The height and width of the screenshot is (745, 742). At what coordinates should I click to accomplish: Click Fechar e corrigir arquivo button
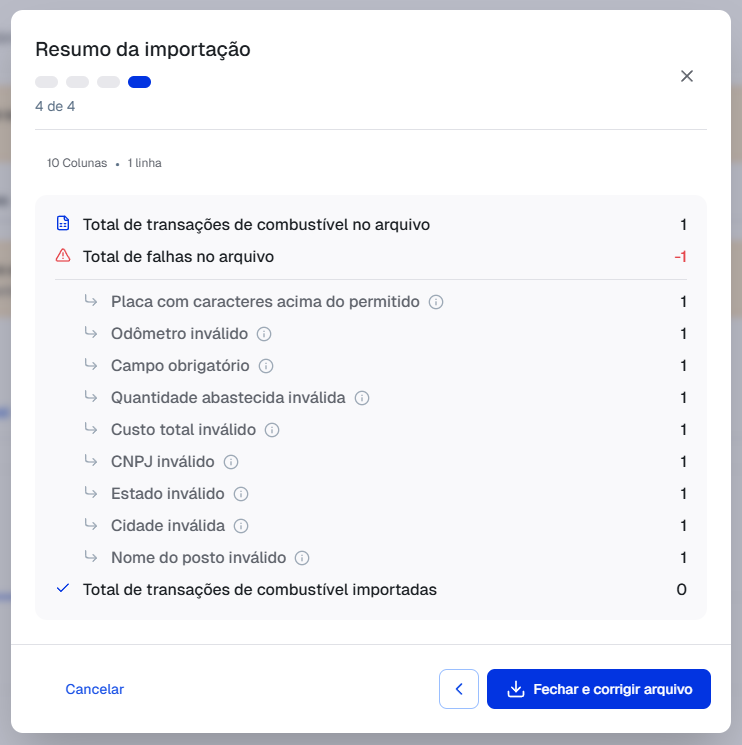(598, 689)
